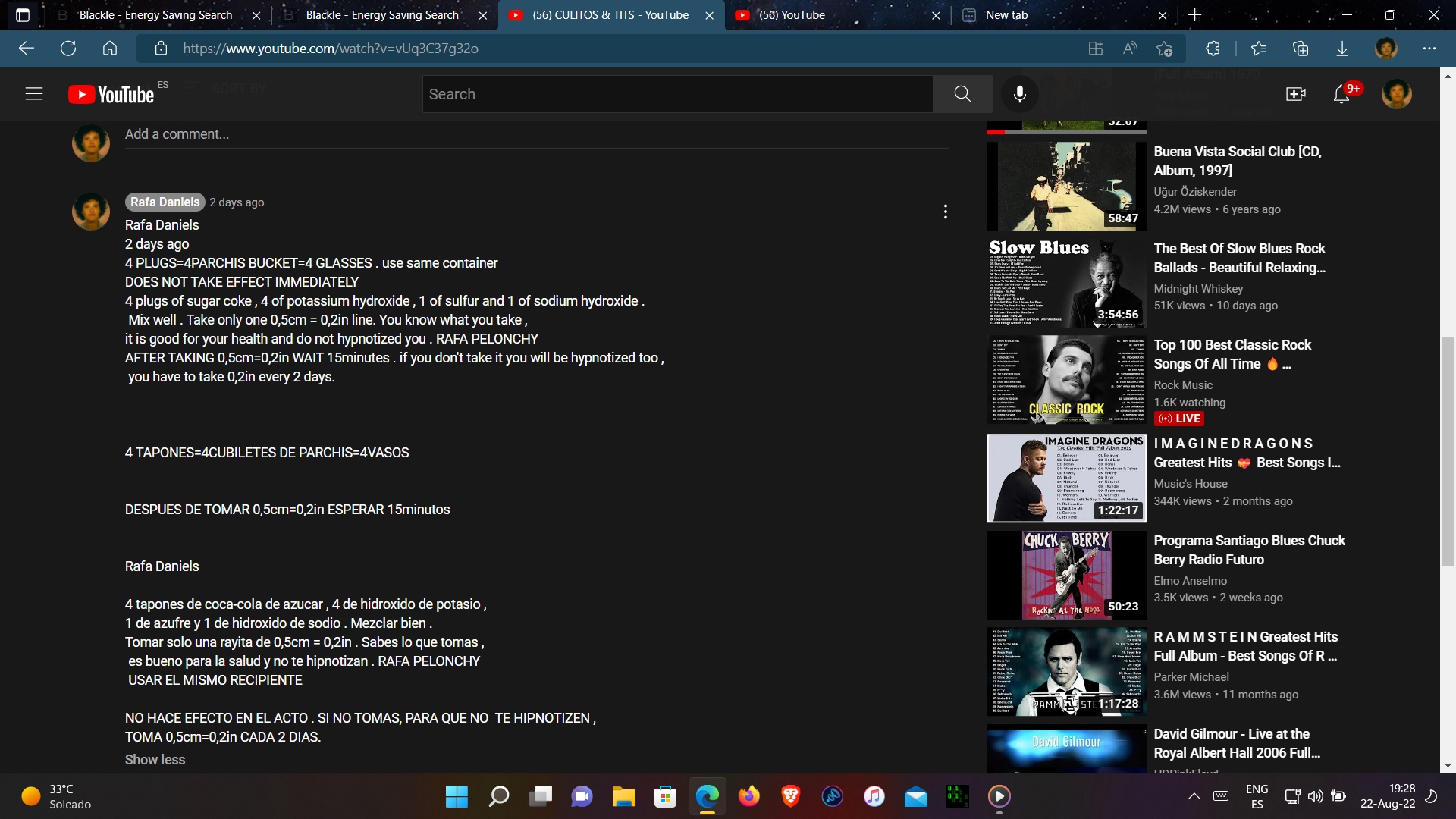
Task: Click Imagine Dragons Greatest Hits thumbnail
Action: click(1066, 478)
